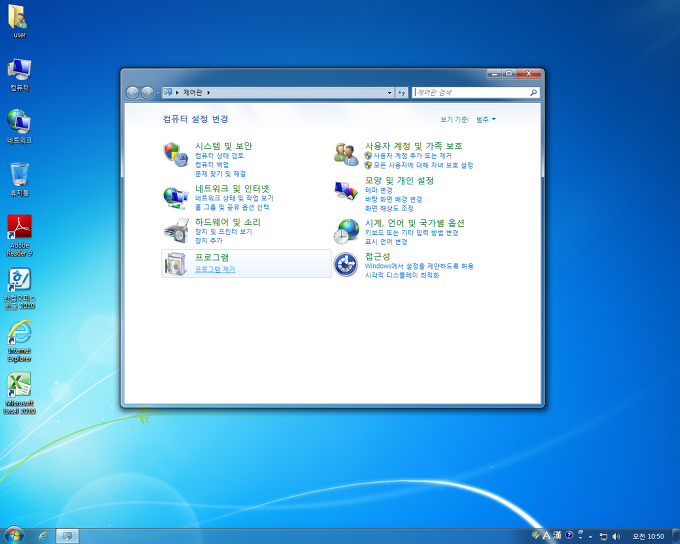Screen dimensions: 680x544
Task: Open the 시스템 및 보안 heading link
Action: click(223, 146)
